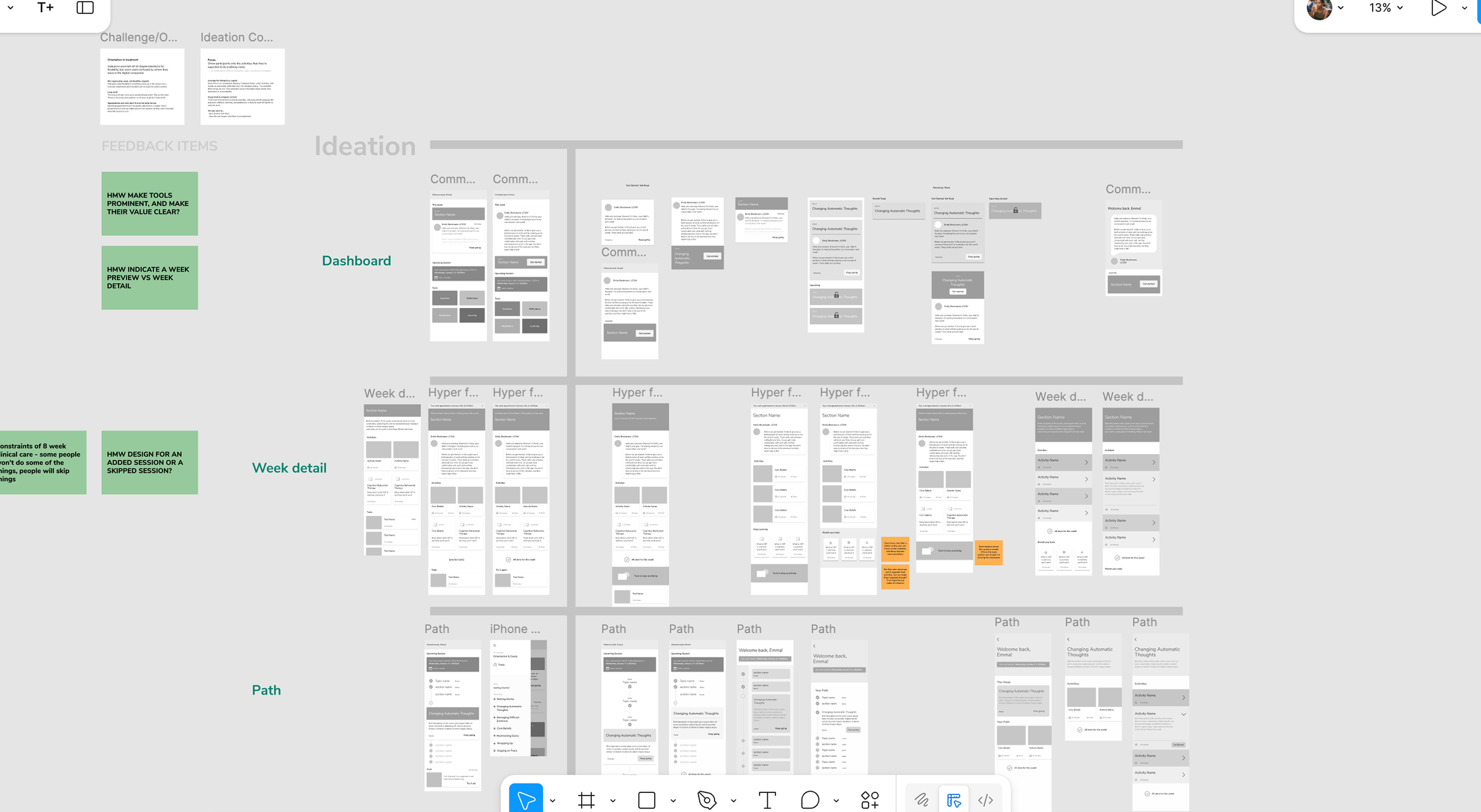Open the user avatar menu
The height and width of the screenshot is (812, 1481).
point(1319,8)
